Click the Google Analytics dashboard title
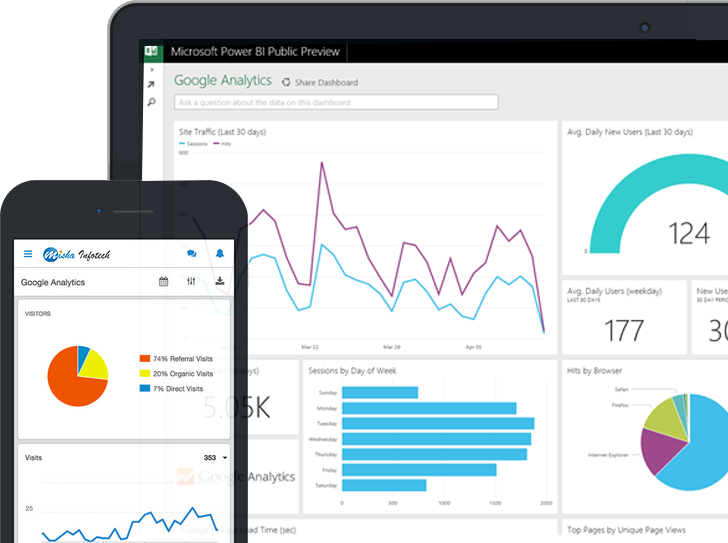Viewport: 728px width, 543px height. click(x=223, y=80)
